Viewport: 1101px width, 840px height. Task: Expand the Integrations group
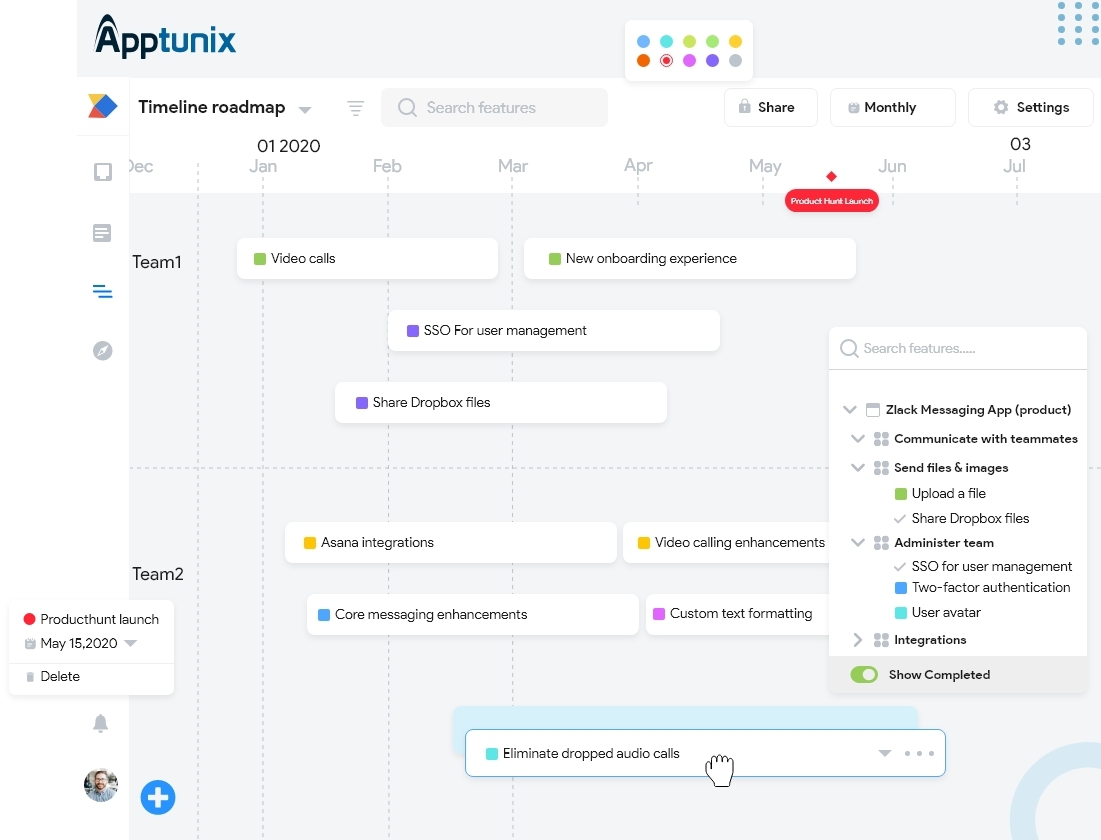click(x=857, y=639)
